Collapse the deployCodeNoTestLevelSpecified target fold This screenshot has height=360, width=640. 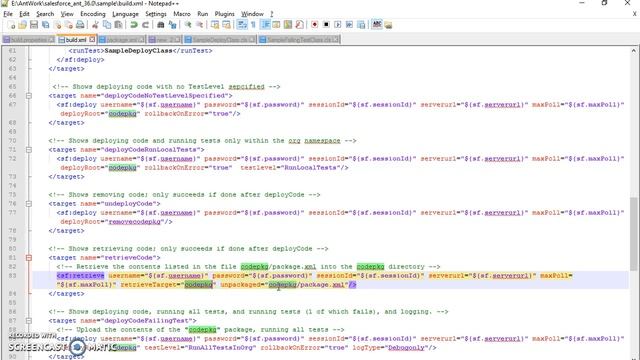[29, 96]
